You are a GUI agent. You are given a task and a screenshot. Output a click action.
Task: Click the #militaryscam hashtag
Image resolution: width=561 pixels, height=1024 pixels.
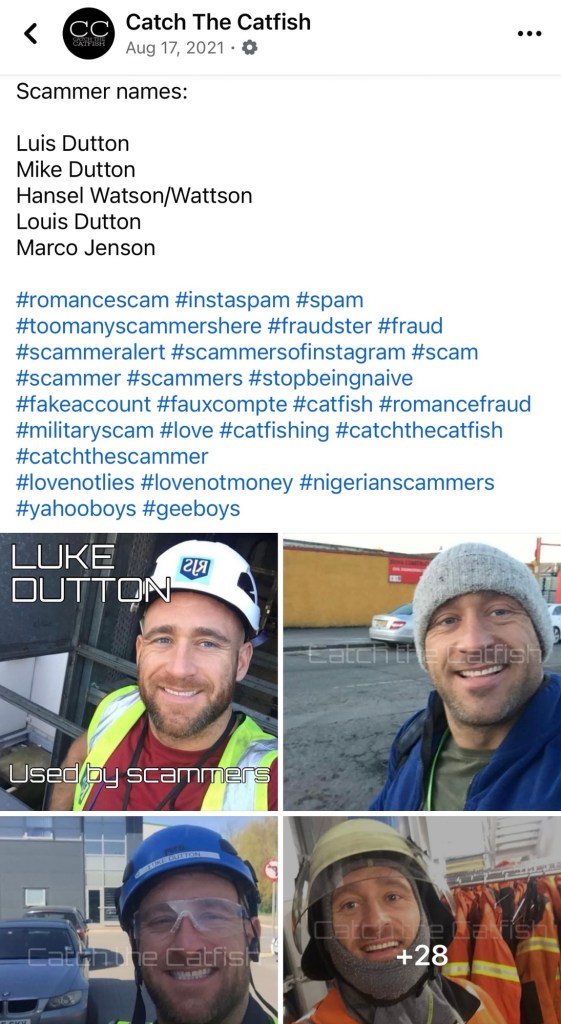pos(85,430)
